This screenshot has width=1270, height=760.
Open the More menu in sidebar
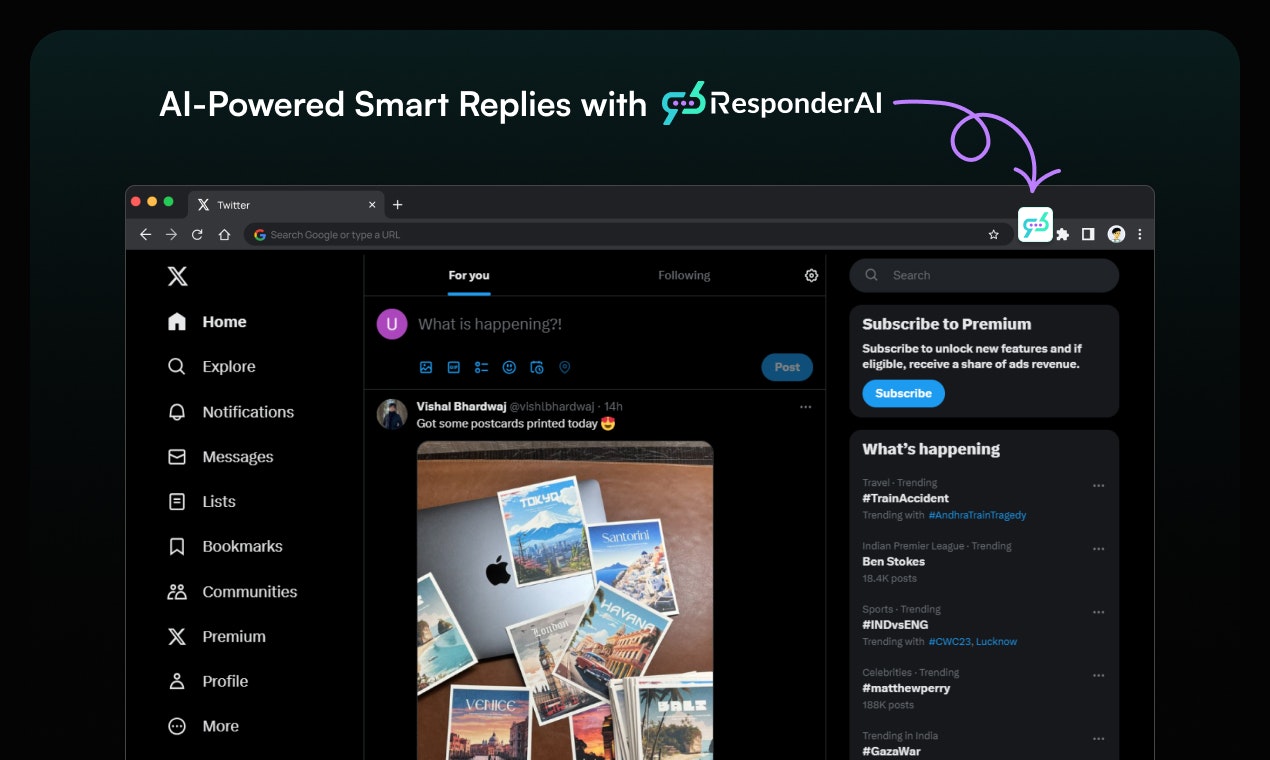(204, 727)
